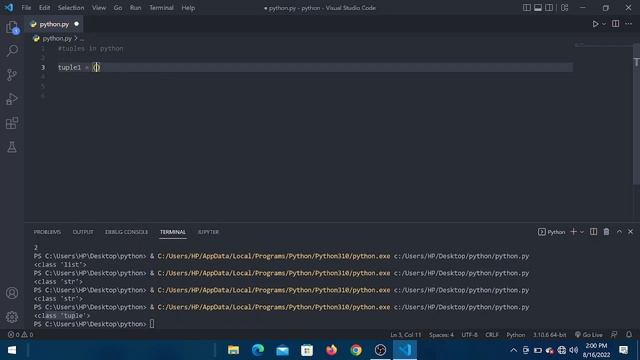The image size is (640, 360).
Task: Split the editor to the right
Action: coord(616,24)
